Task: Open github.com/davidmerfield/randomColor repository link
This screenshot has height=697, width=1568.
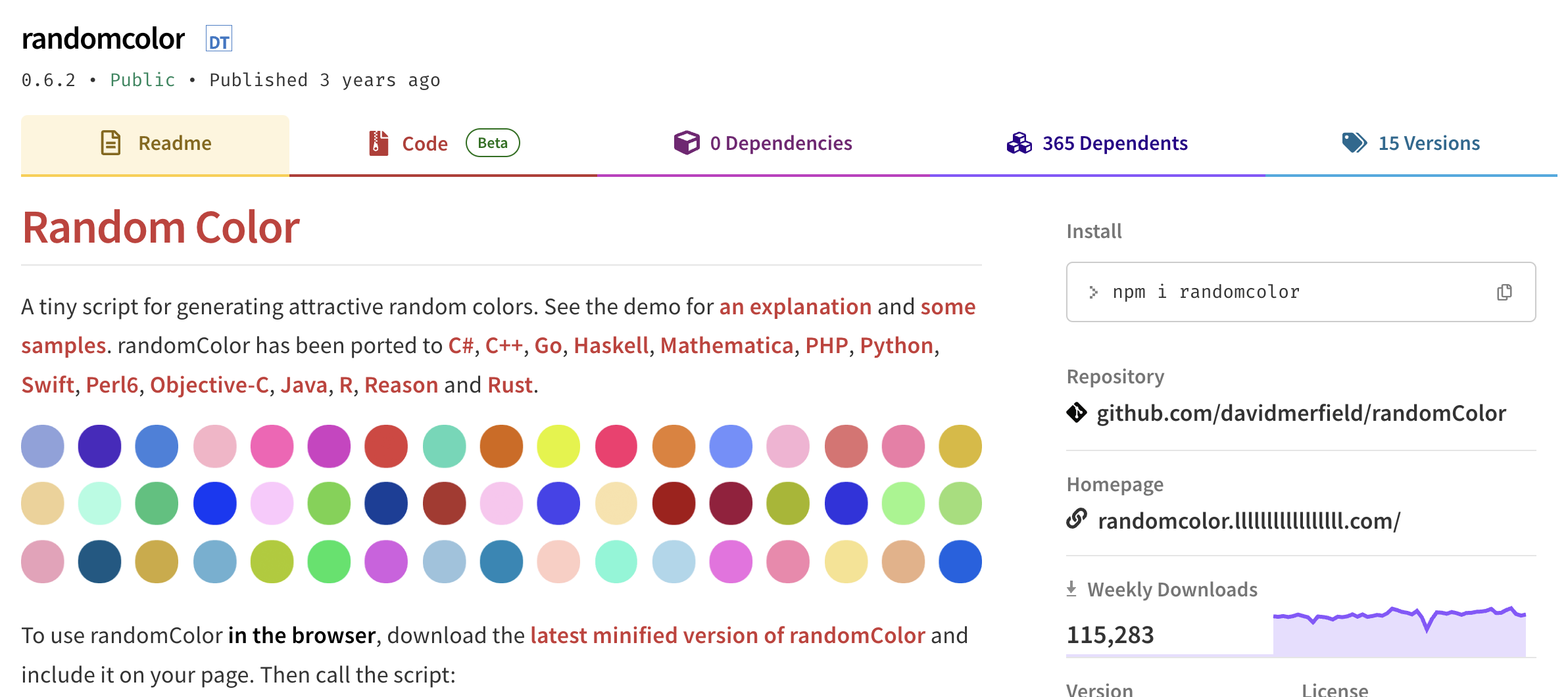Action: click(x=1301, y=414)
